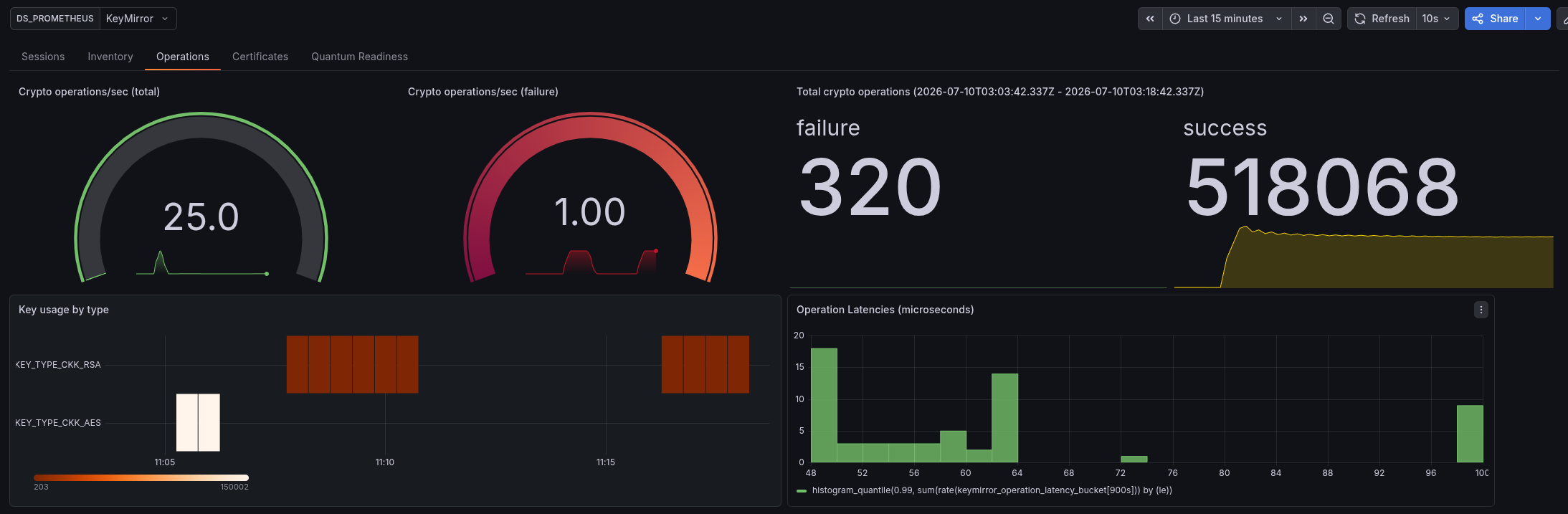Switch to the Sessions tab

click(43, 57)
